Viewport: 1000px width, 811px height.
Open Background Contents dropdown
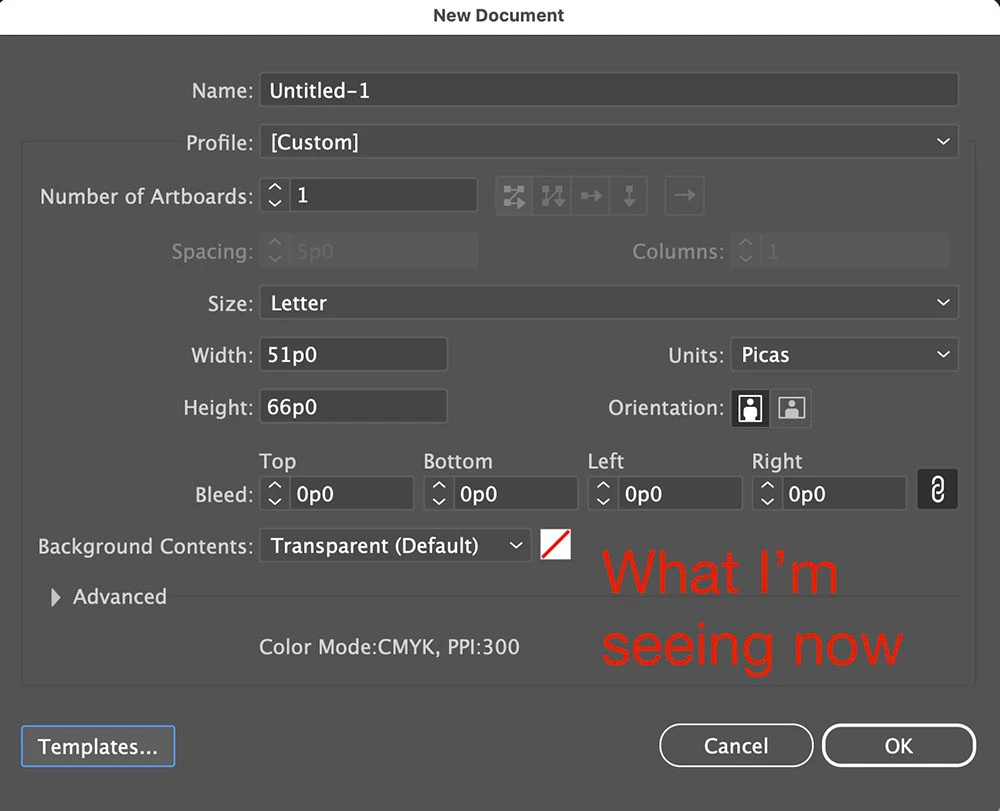point(395,546)
